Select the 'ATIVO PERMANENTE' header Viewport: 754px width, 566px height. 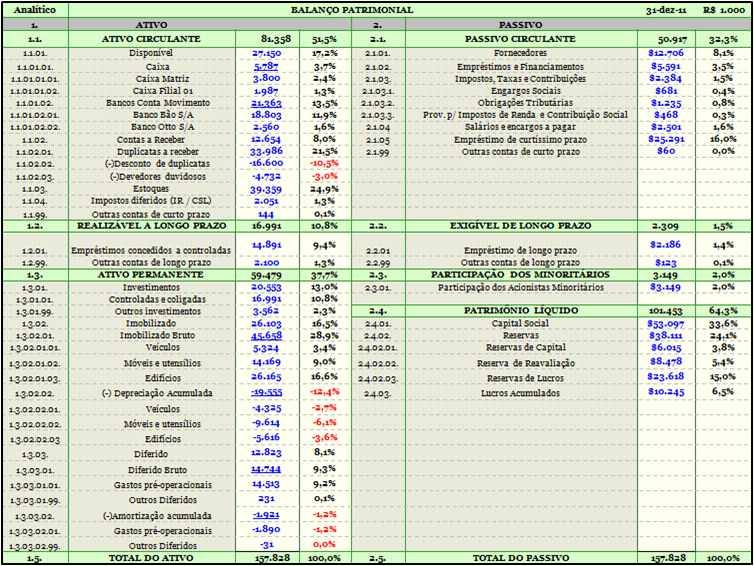pyautogui.click(x=151, y=275)
